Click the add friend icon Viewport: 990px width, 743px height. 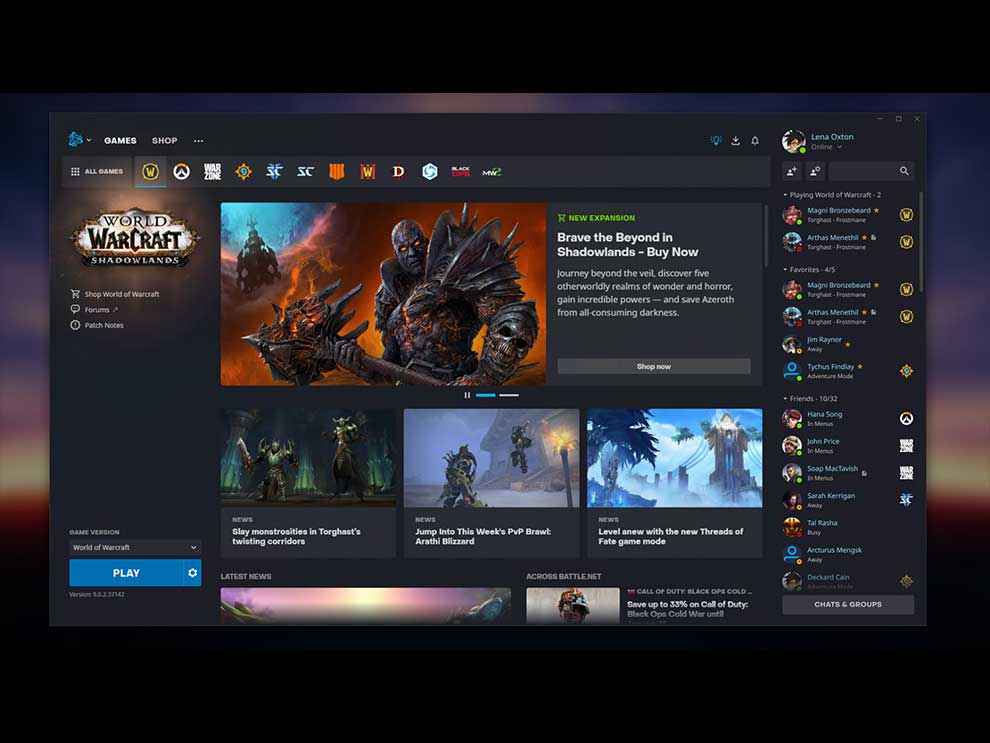tap(792, 171)
